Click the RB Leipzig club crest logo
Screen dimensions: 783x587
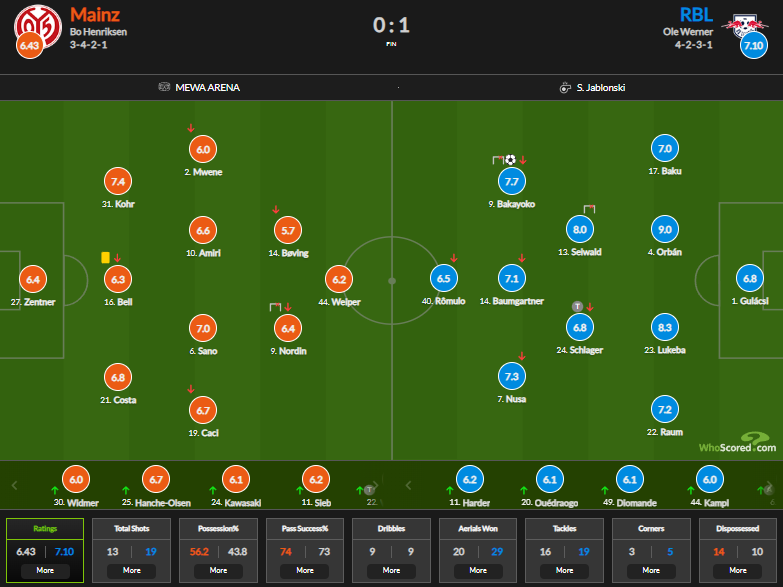744,27
